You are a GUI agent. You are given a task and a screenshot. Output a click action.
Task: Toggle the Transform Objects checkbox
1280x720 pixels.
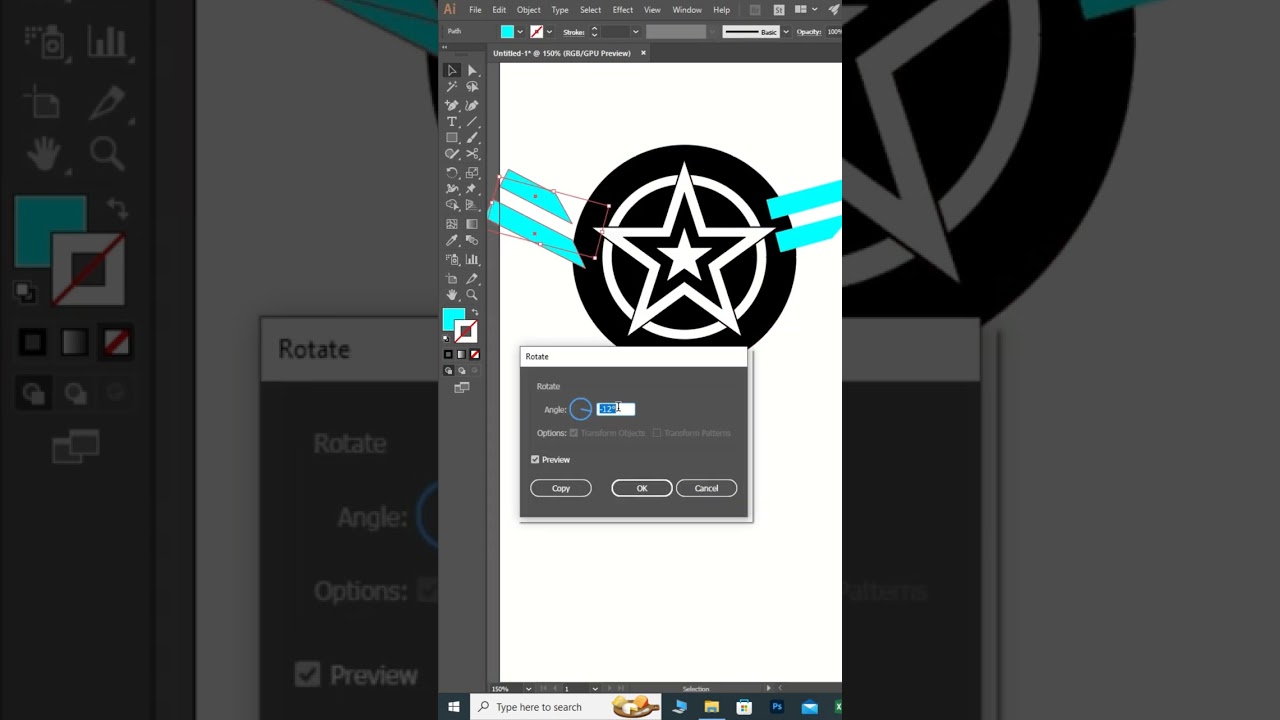(x=574, y=433)
